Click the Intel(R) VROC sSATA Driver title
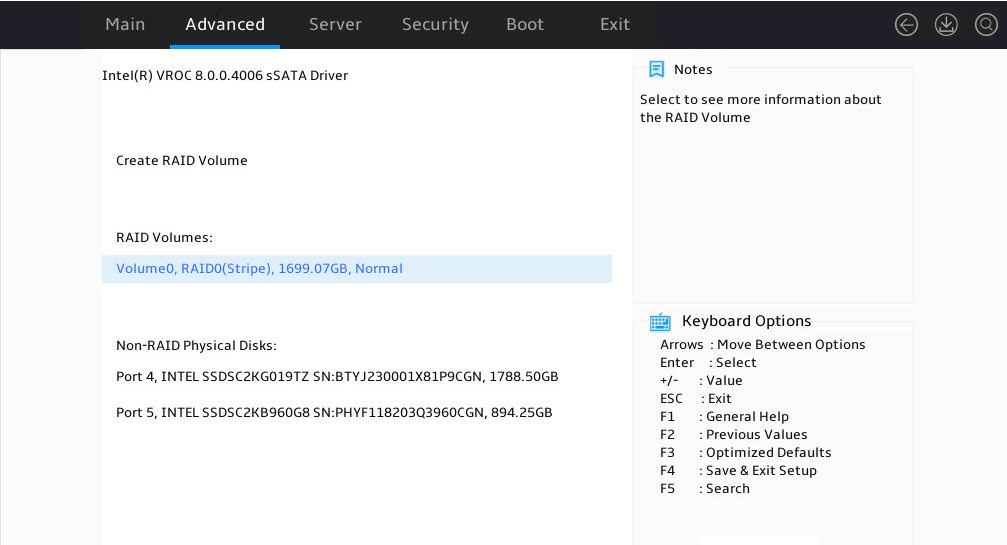This screenshot has width=1007, height=545. (x=225, y=76)
